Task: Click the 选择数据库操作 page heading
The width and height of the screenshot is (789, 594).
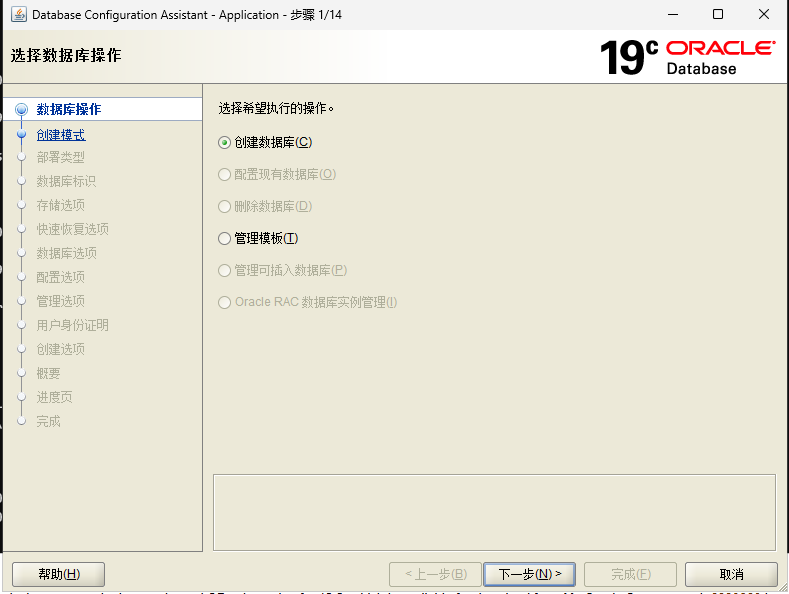Action: (66, 55)
